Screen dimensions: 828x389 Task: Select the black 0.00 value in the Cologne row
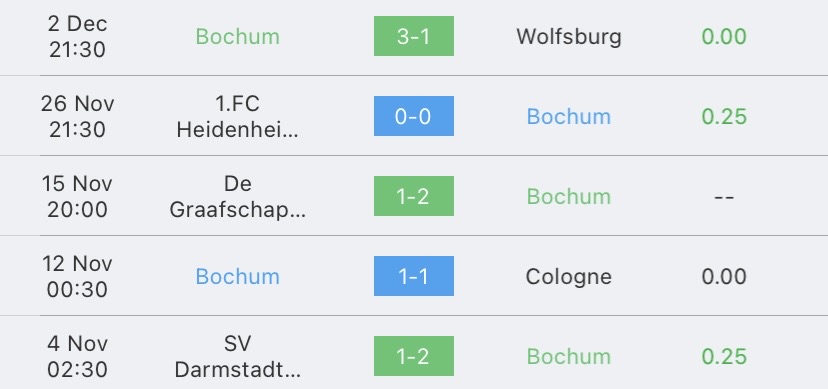(724, 277)
